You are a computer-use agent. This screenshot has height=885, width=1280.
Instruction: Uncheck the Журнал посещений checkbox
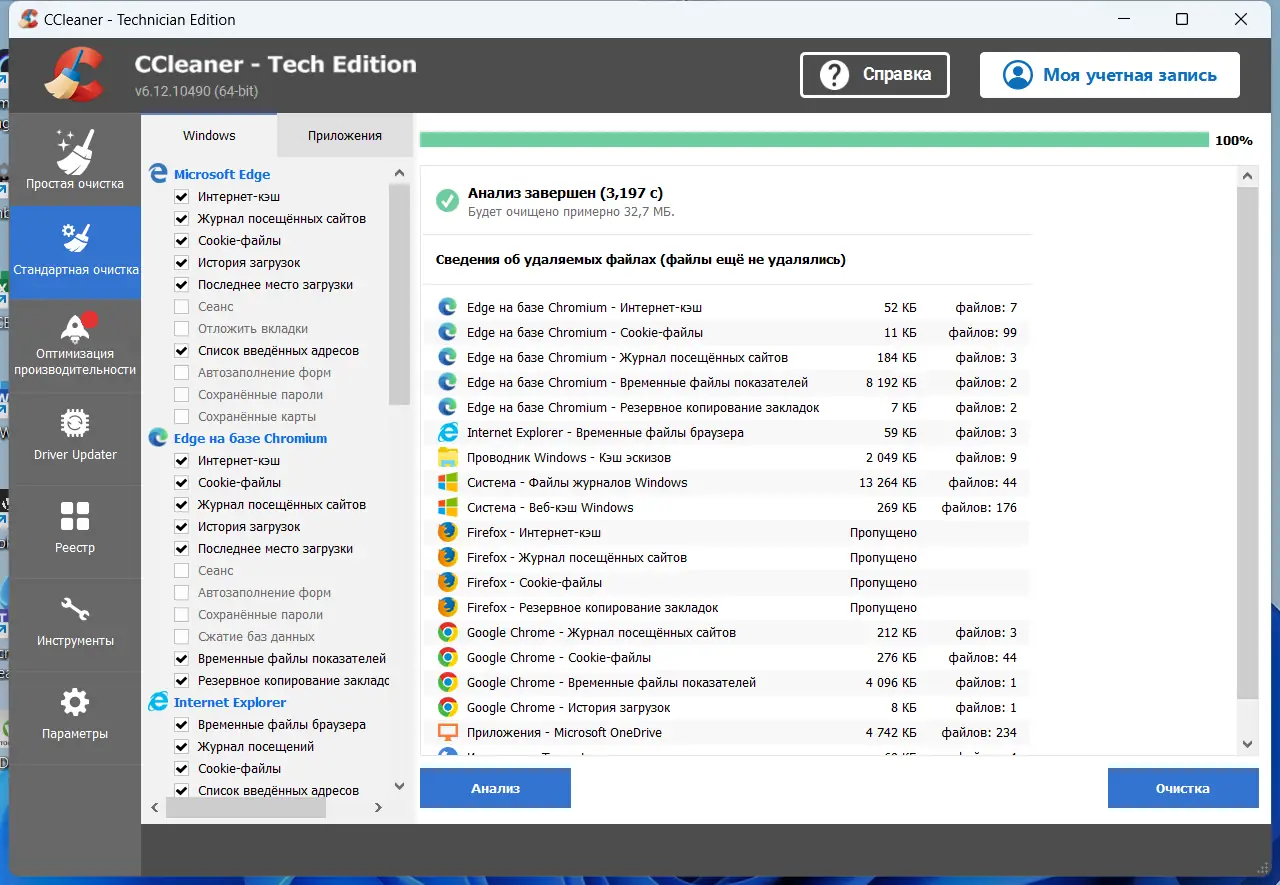click(181, 747)
